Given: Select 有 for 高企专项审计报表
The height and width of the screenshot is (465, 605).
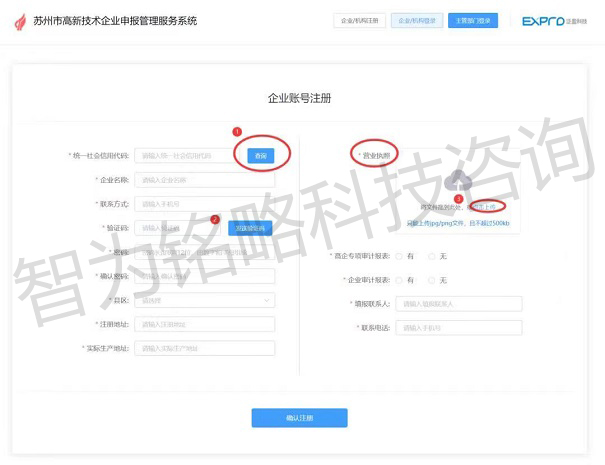Looking at the screenshot, I should (400, 256).
